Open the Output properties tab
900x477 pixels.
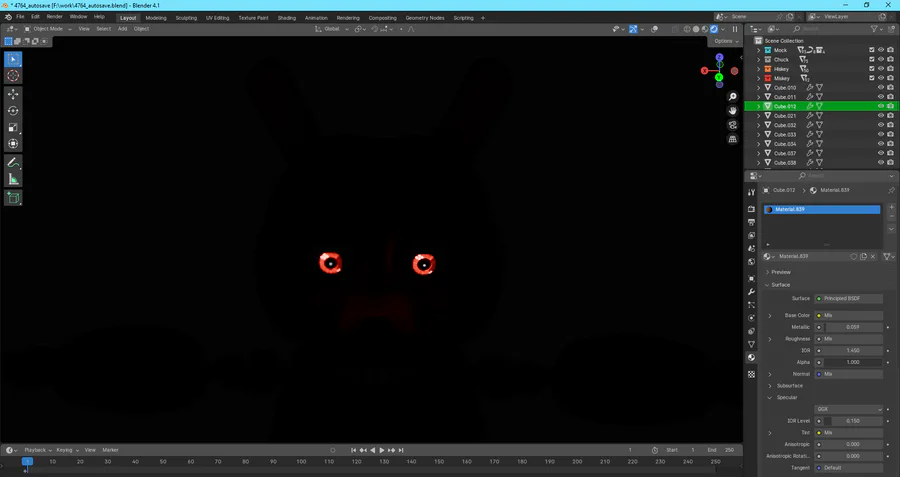(751, 222)
